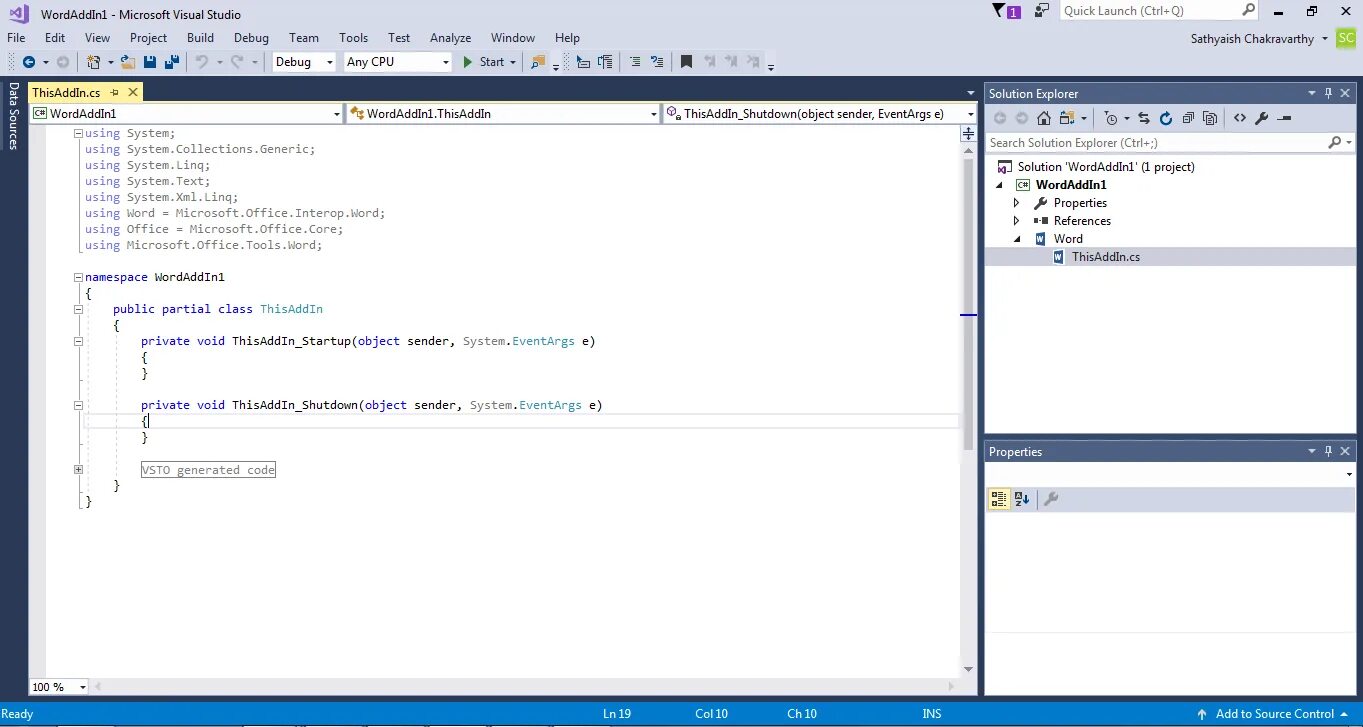The width and height of the screenshot is (1363, 727).
Task: Open the Debug menu
Action: (x=251, y=37)
